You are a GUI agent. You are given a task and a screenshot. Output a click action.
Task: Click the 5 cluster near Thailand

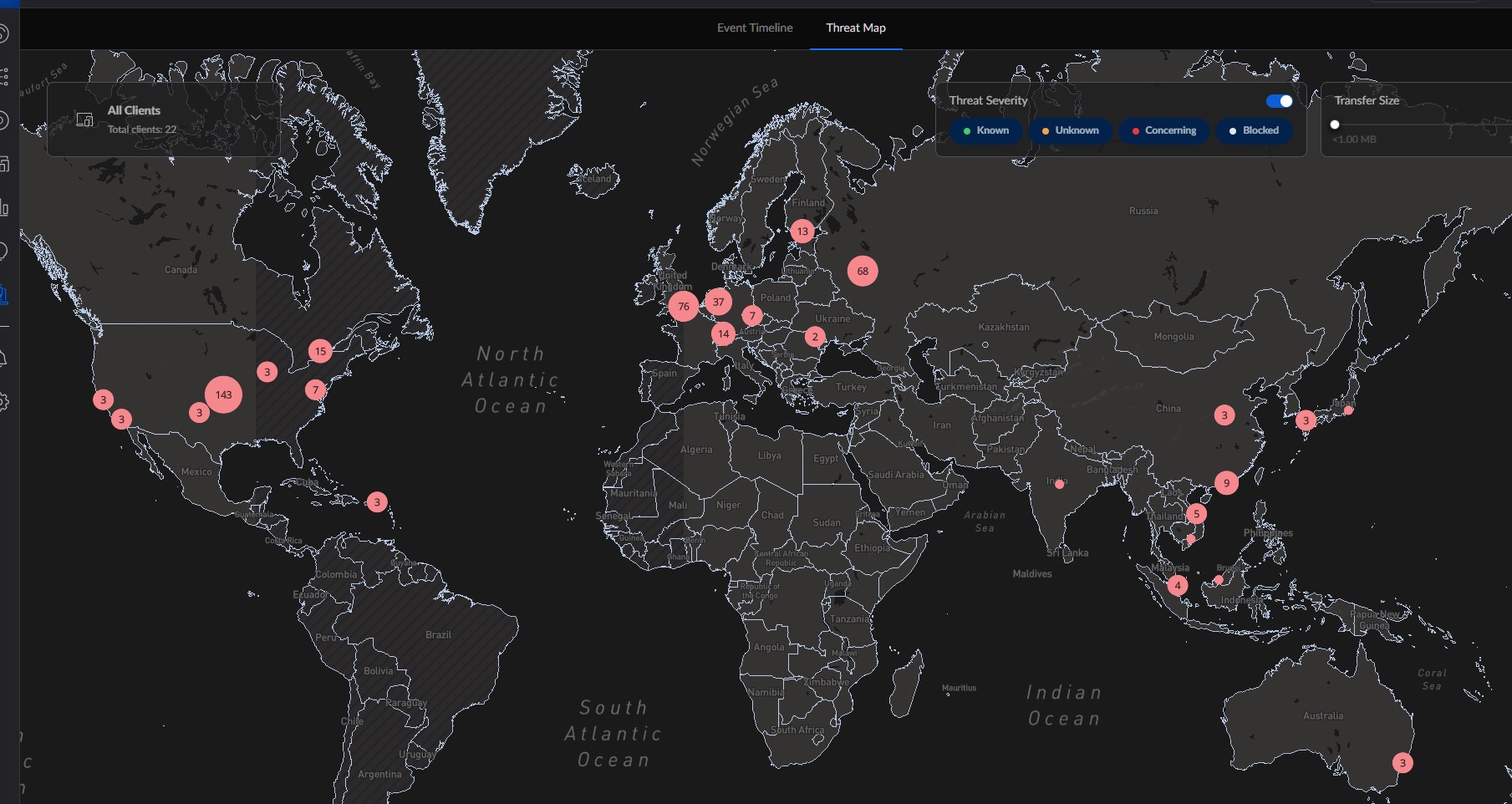click(x=1196, y=514)
